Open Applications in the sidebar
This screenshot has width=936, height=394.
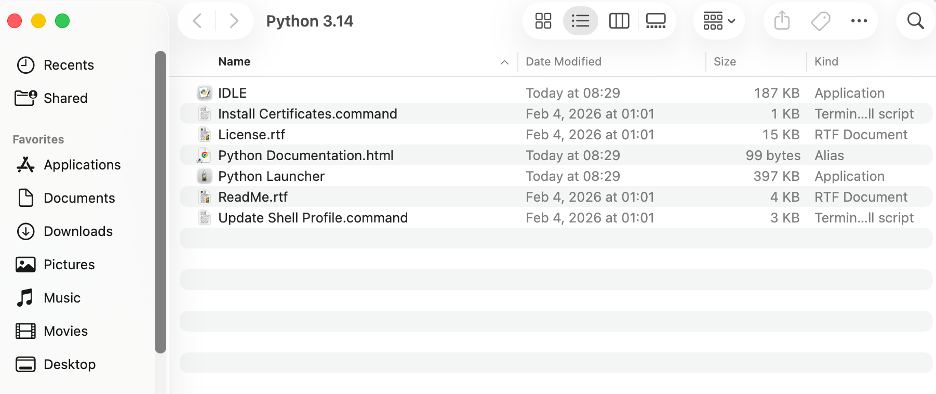click(x=82, y=165)
